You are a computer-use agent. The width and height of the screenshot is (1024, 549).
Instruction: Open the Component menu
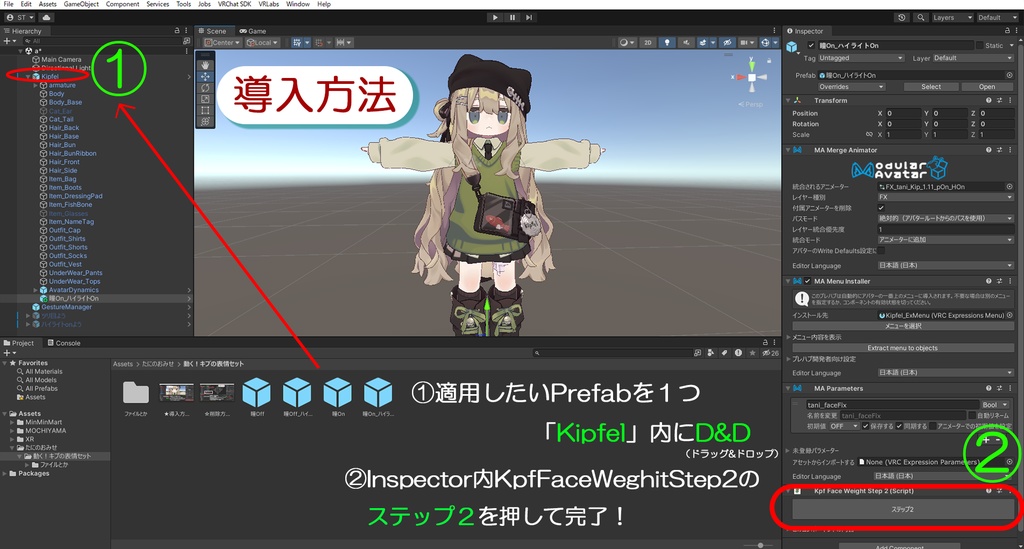click(x=122, y=4)
